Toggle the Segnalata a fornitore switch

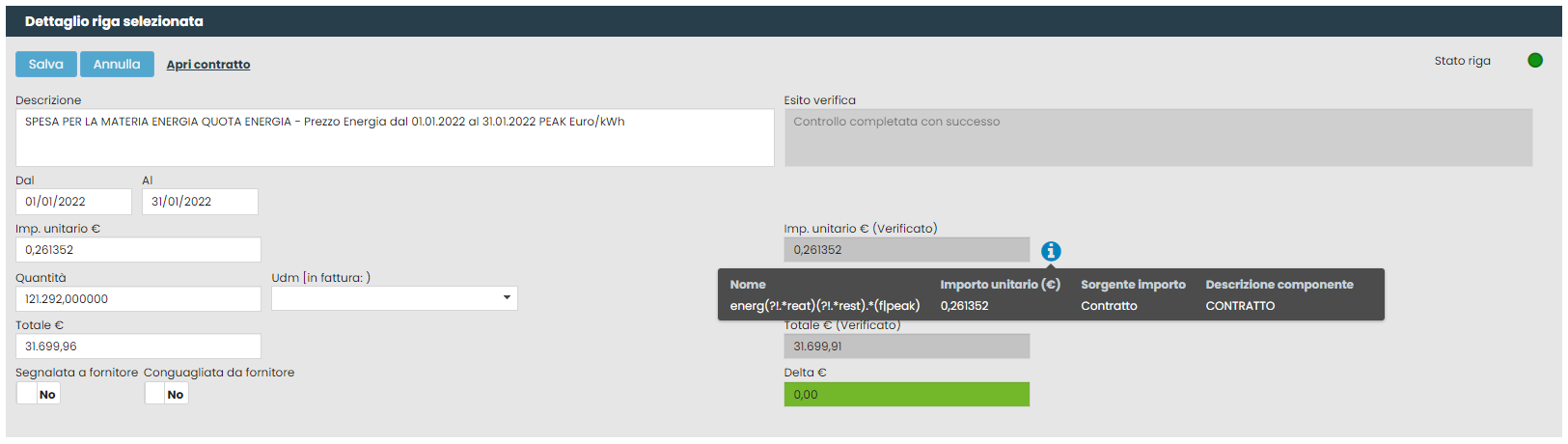click(x=38, y=394)
